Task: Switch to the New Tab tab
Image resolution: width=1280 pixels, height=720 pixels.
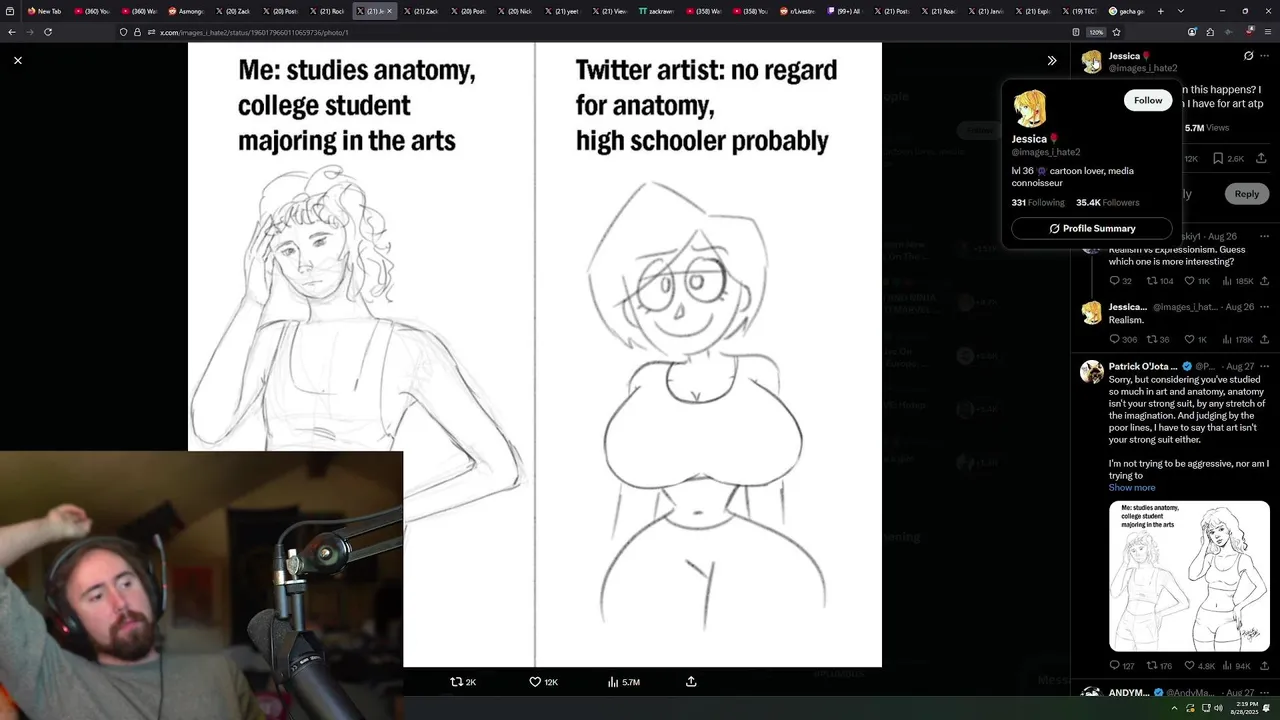Action: 45,11
